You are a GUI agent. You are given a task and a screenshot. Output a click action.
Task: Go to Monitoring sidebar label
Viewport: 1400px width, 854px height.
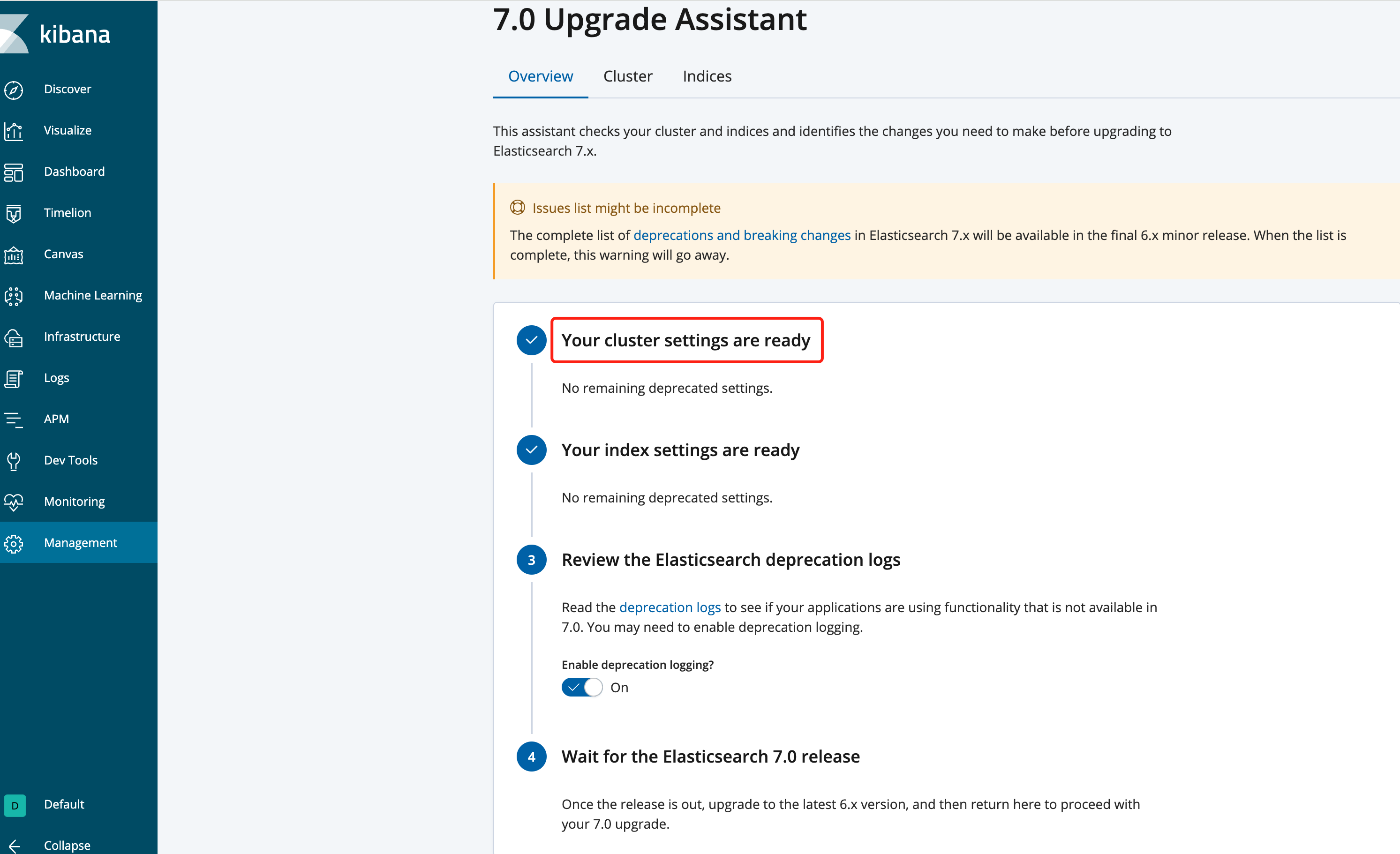click(75, 501)
